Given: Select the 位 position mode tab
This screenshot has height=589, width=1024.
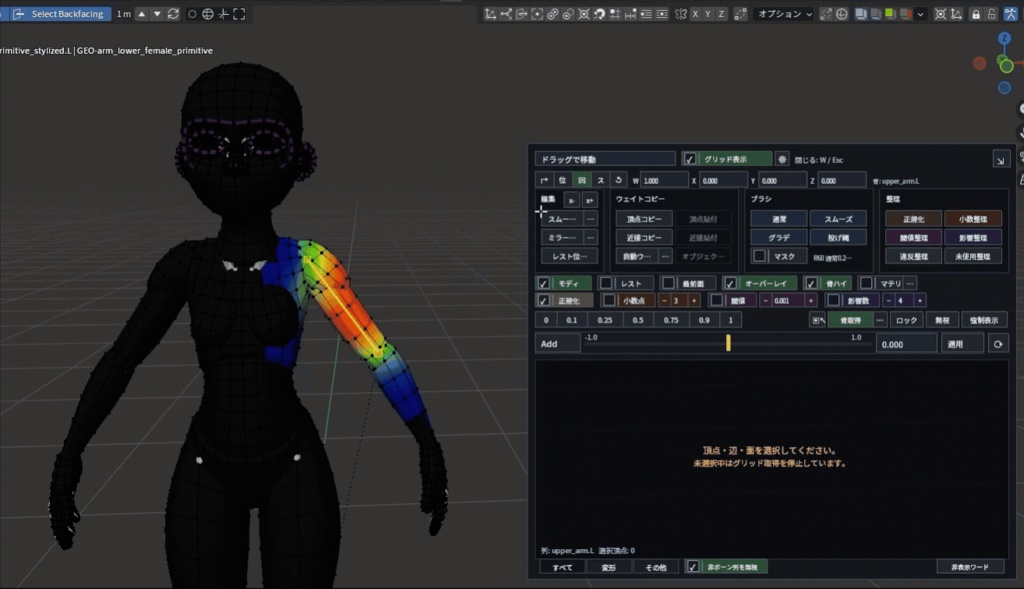Looking at the screenshot, I should click(x=562, y=180).
